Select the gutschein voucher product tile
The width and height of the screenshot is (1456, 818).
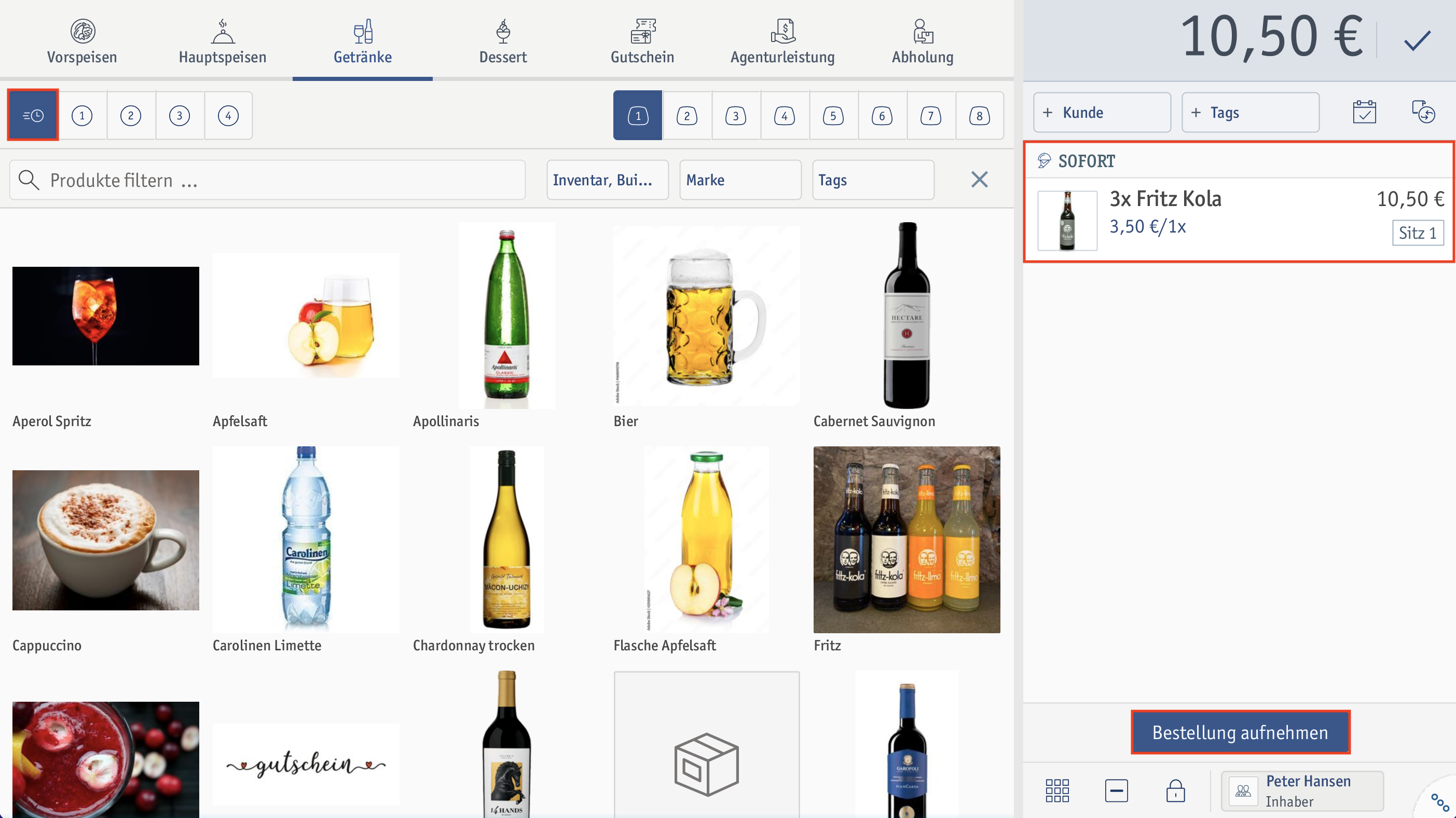click(x=306, y=765)
